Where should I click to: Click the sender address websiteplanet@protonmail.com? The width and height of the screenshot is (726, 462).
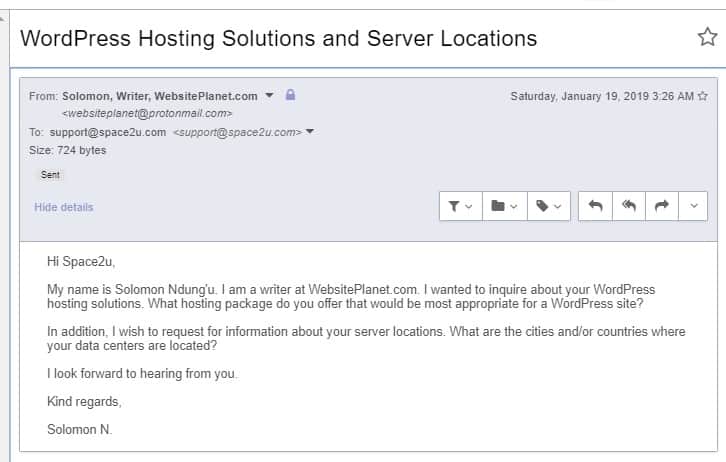click(x=147, y=113)
